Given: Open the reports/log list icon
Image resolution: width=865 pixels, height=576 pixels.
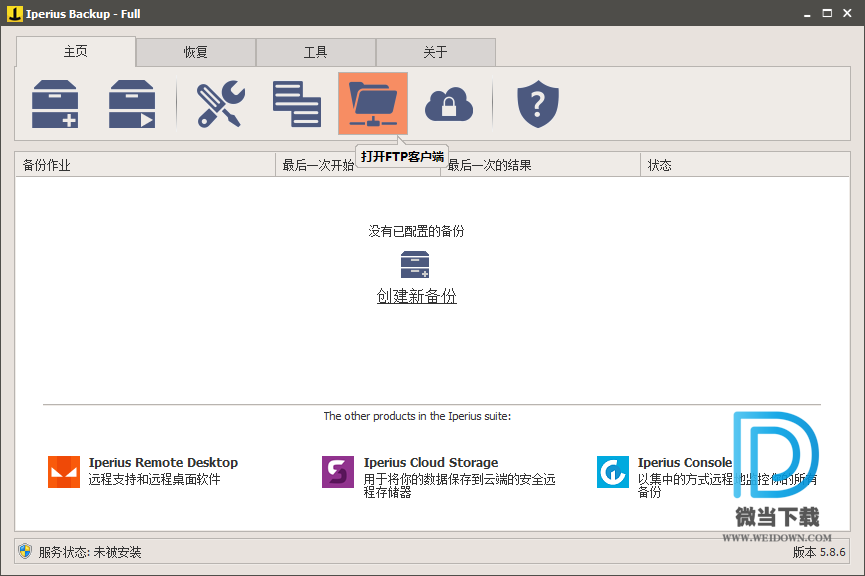Looking at the screenshot, I should (297, 104).
